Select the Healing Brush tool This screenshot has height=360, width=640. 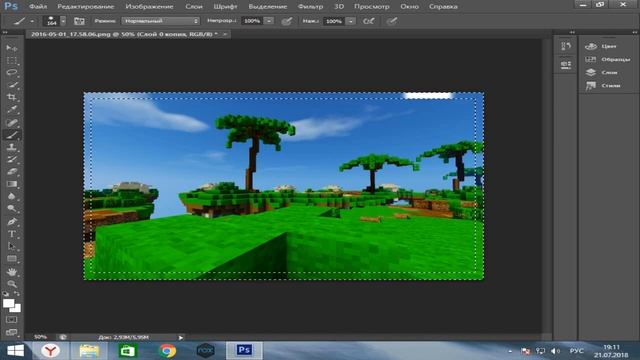(x=11, y=122)
